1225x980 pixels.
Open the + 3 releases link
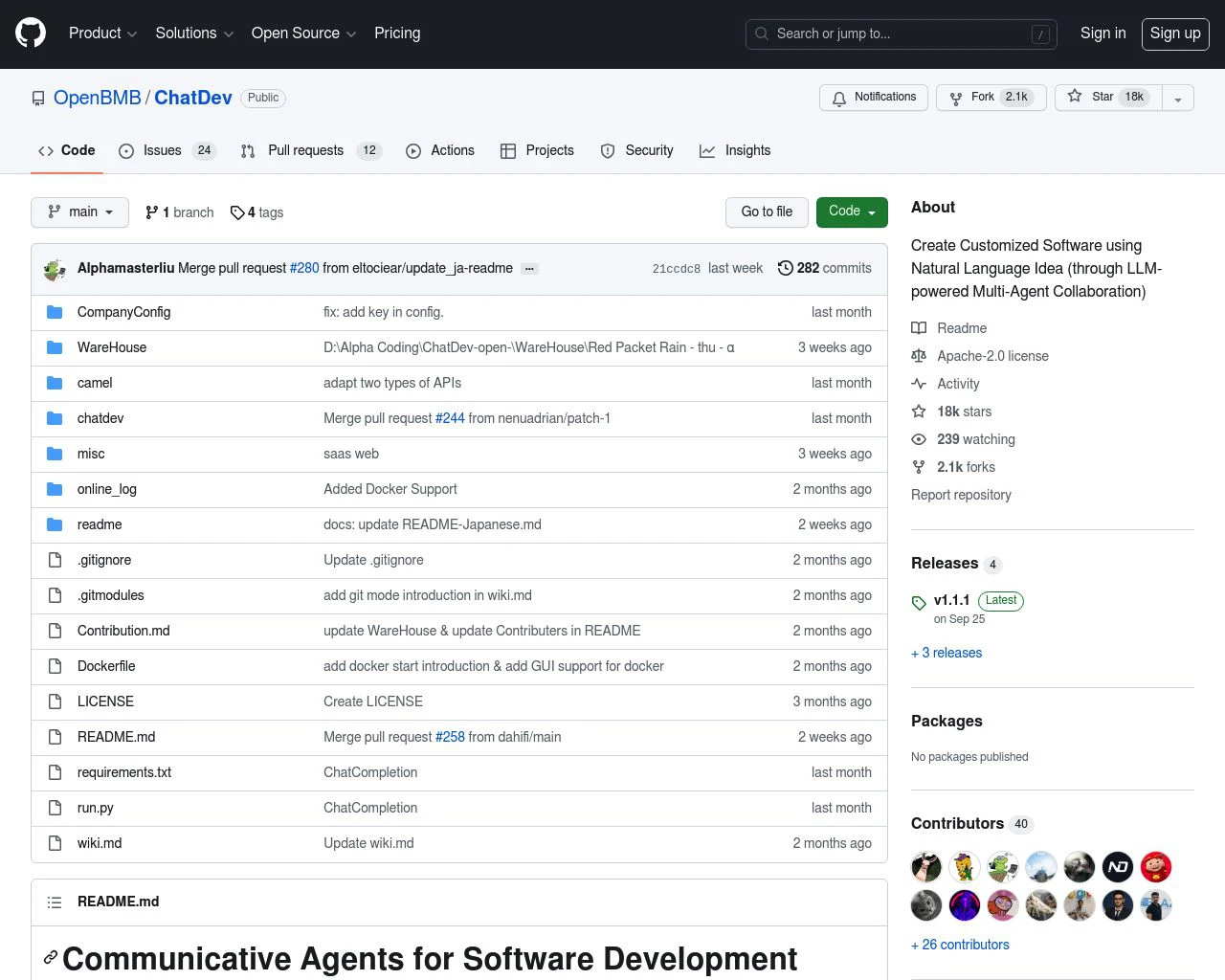coord(947,653)
